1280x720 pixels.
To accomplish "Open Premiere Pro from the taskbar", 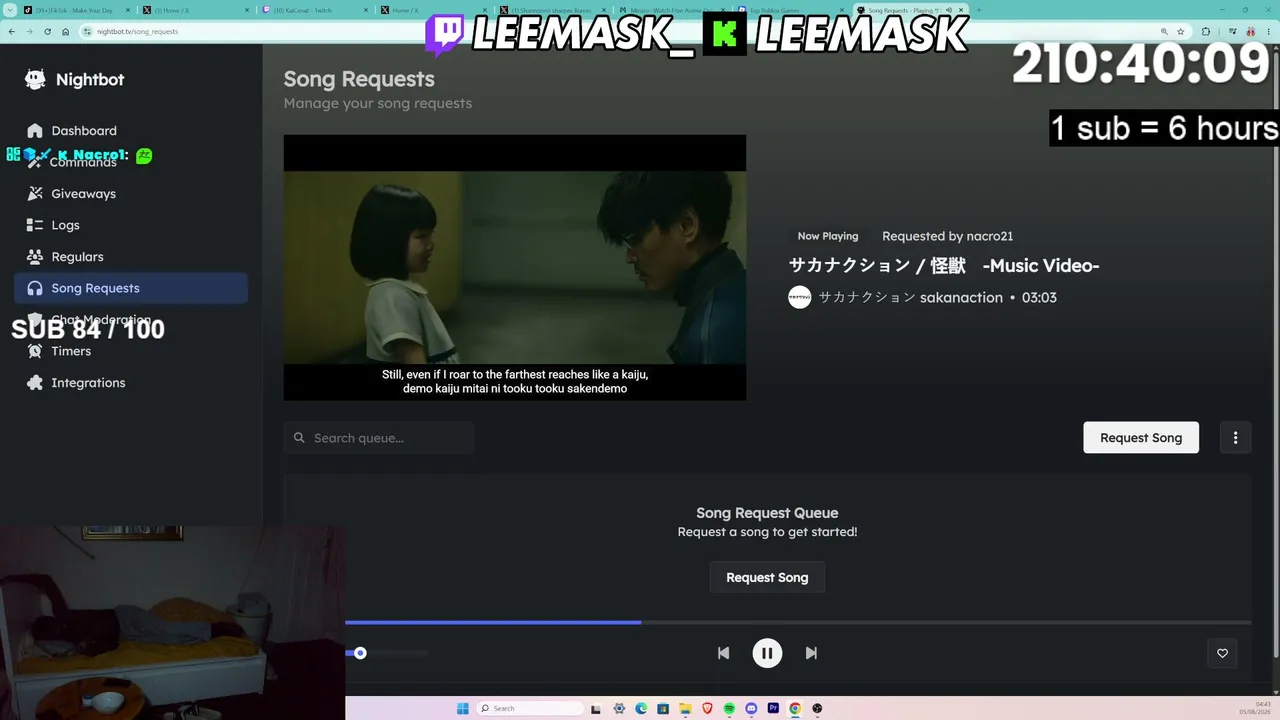I will [x=773, y=708].
